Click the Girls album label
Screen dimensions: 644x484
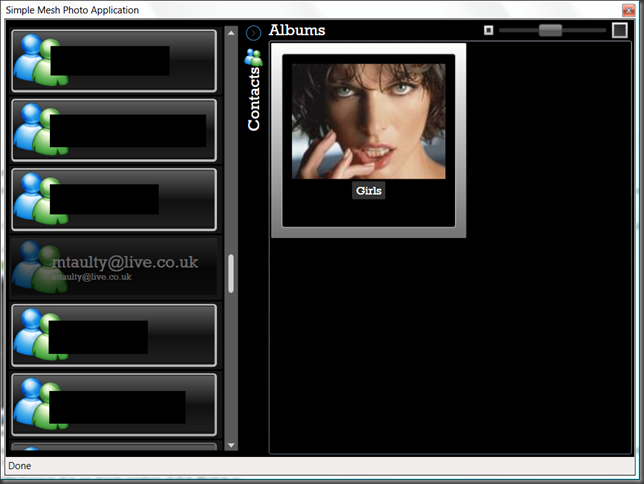[x=368, y=191]
